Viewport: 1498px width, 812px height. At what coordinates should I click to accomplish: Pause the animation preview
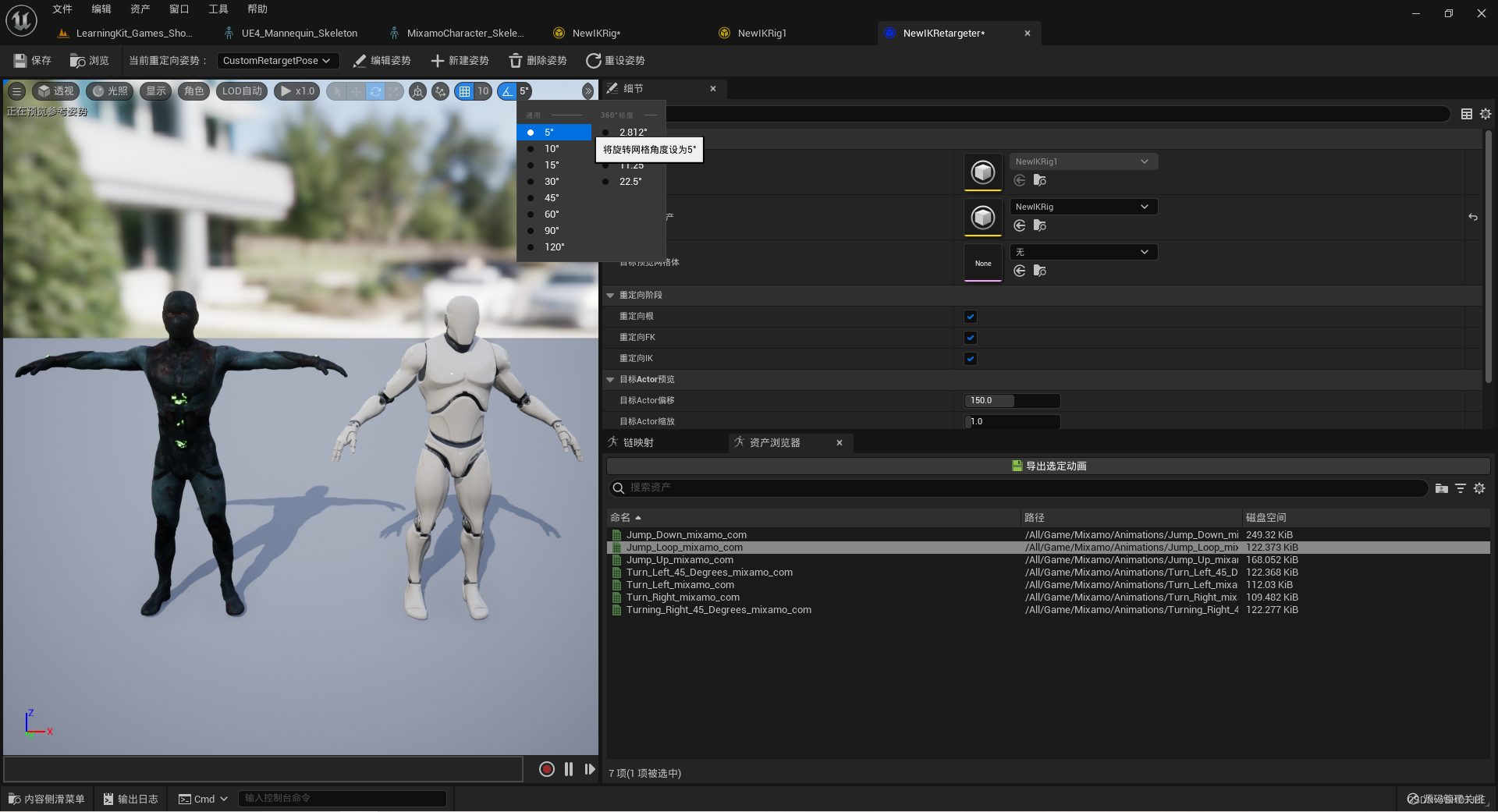pyautogui.click(x=569, y=769)
